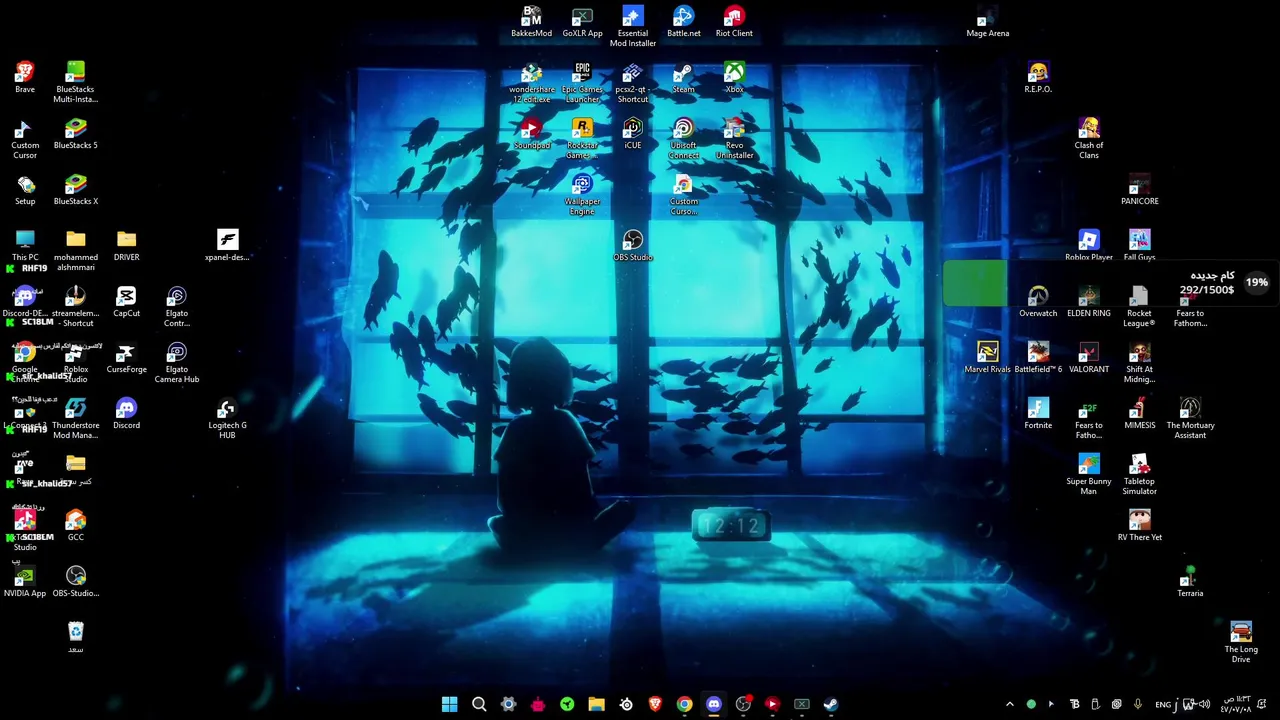
Task: Select the Logitech G HUB icon
Action: tap(227, 419)
